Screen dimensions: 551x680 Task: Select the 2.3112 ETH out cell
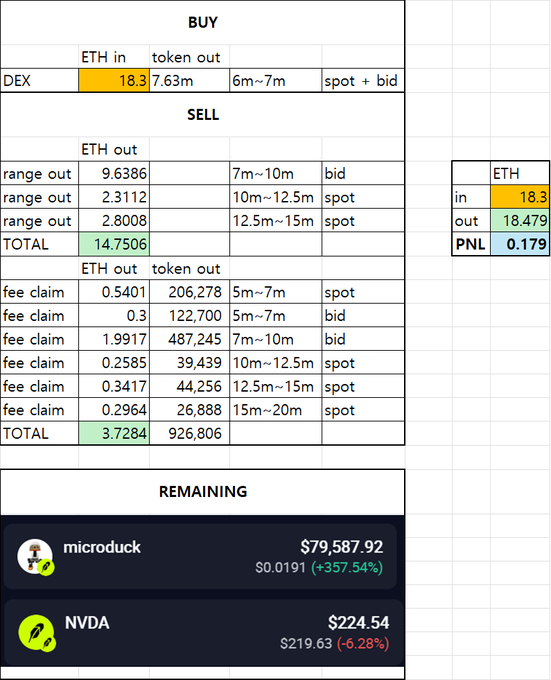(x=114, y=197)
